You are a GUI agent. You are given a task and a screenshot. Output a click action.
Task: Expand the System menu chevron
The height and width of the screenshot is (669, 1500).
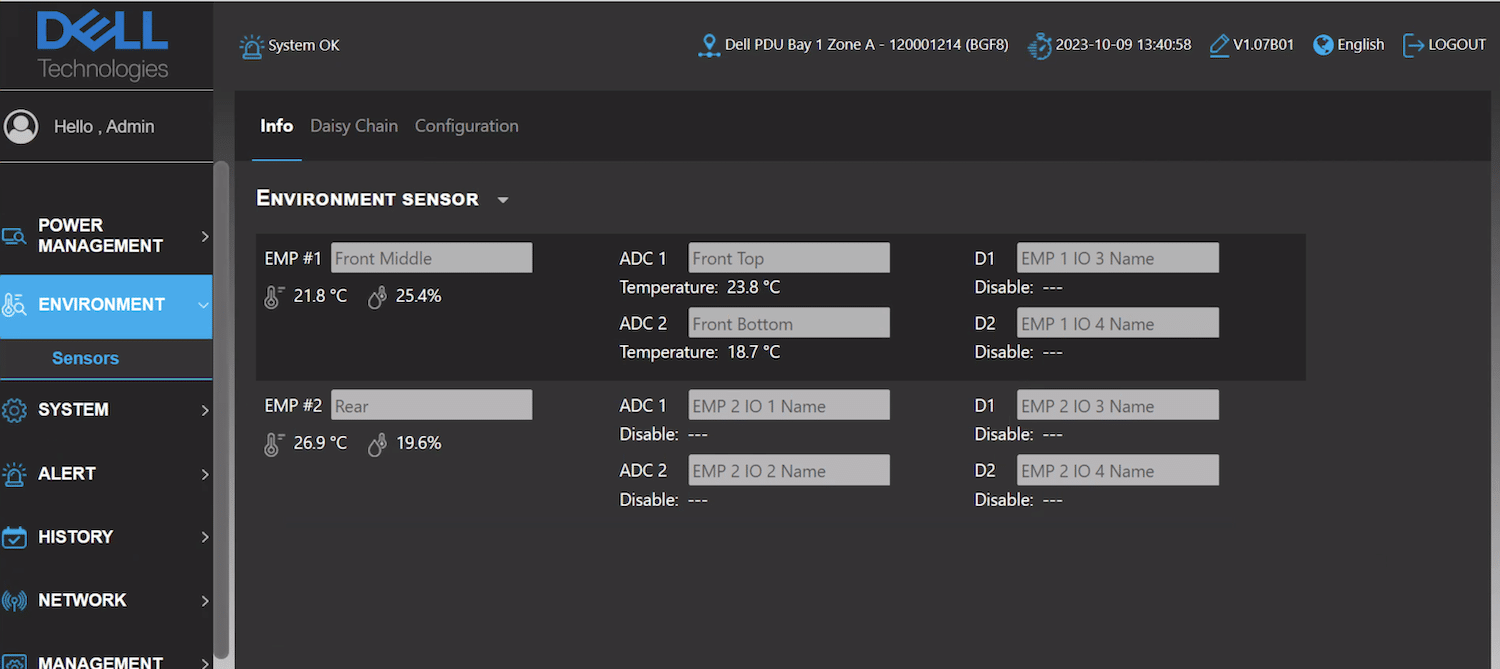tap(205, 410)
